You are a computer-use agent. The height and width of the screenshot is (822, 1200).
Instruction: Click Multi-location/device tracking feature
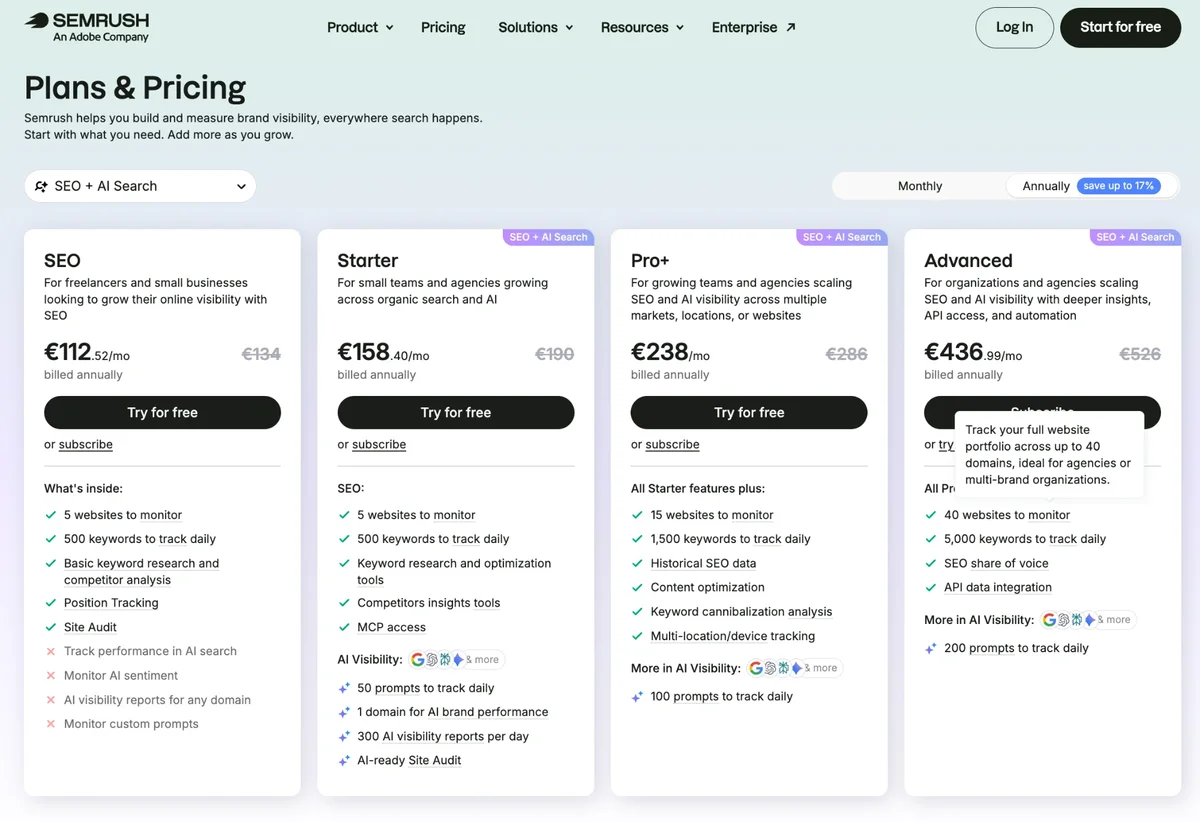pos(733,636)
